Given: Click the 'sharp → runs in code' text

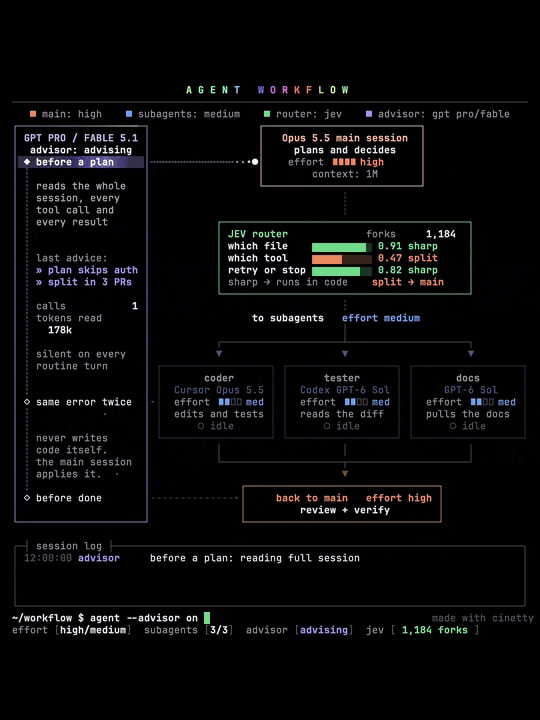Looking at the screenshot, I should coord(288,282).
